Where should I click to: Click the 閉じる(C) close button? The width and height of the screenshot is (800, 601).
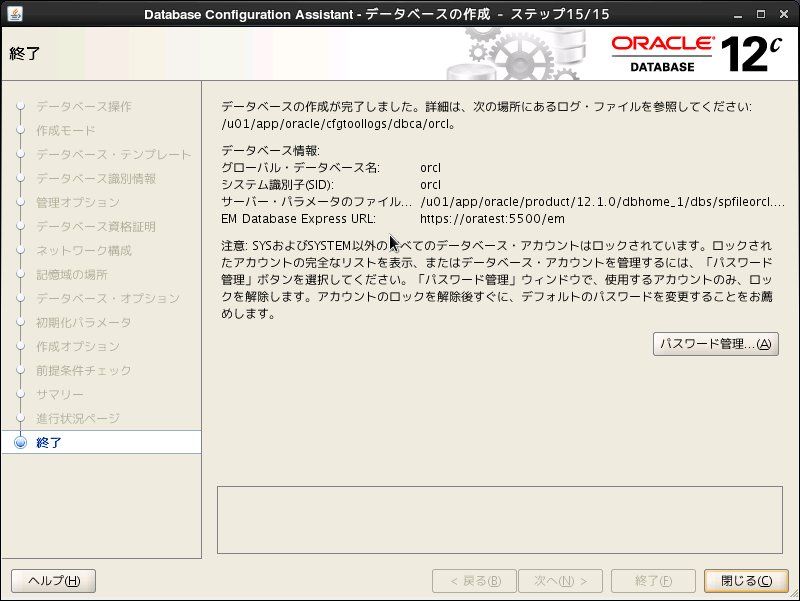coord(746,581)
